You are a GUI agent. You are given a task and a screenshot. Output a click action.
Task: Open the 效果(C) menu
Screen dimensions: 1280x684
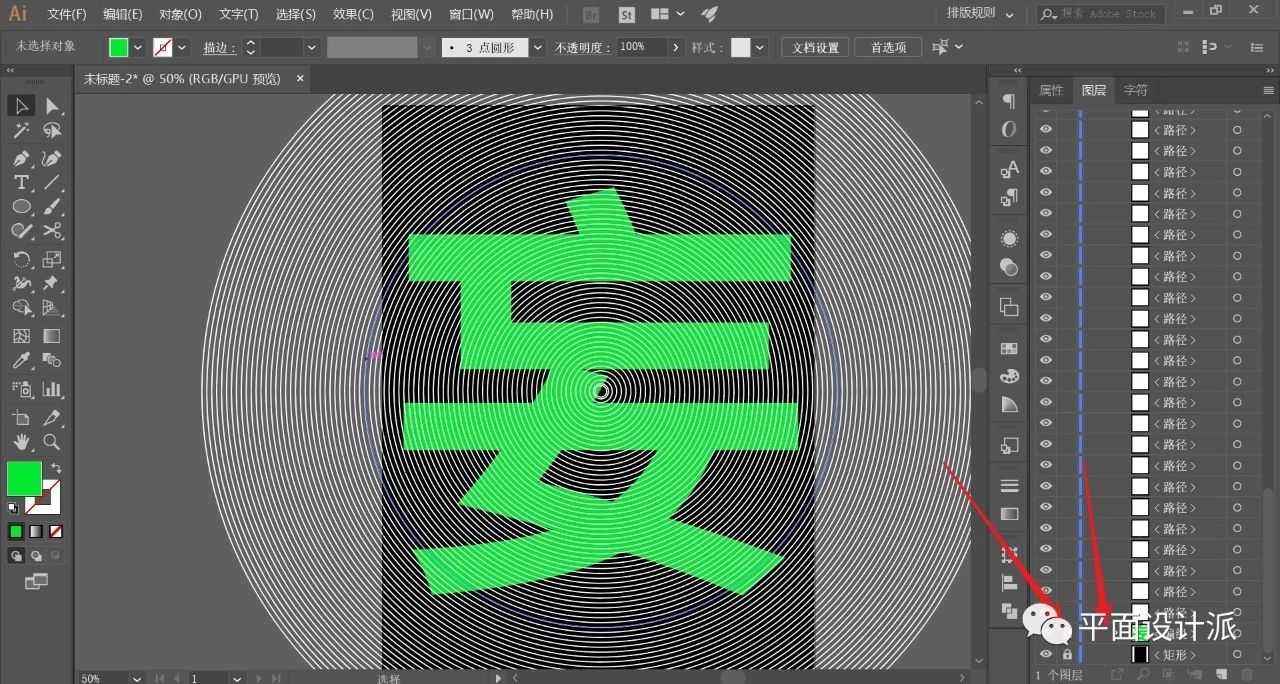[x=353, y=14]
